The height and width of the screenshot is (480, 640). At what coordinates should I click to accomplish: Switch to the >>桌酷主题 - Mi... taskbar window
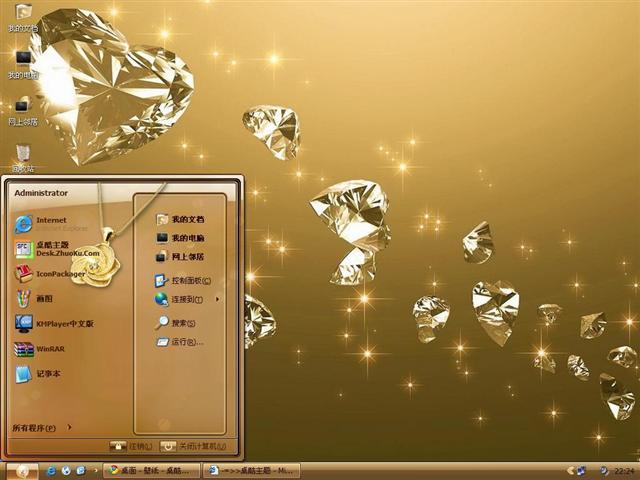(252, 471)
